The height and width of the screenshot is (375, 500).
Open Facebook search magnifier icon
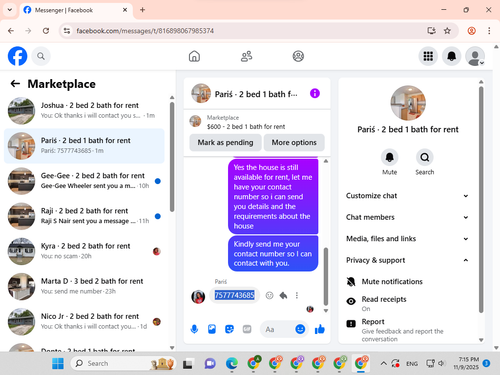[x=41, y=56]
